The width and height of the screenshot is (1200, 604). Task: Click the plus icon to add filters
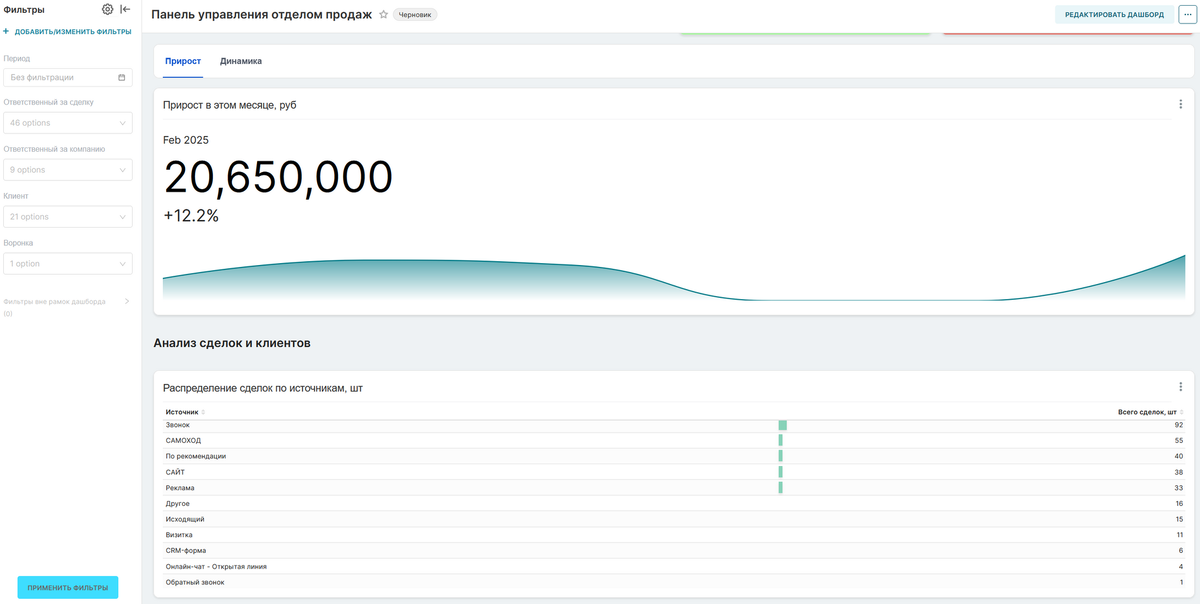coord(6,31)
